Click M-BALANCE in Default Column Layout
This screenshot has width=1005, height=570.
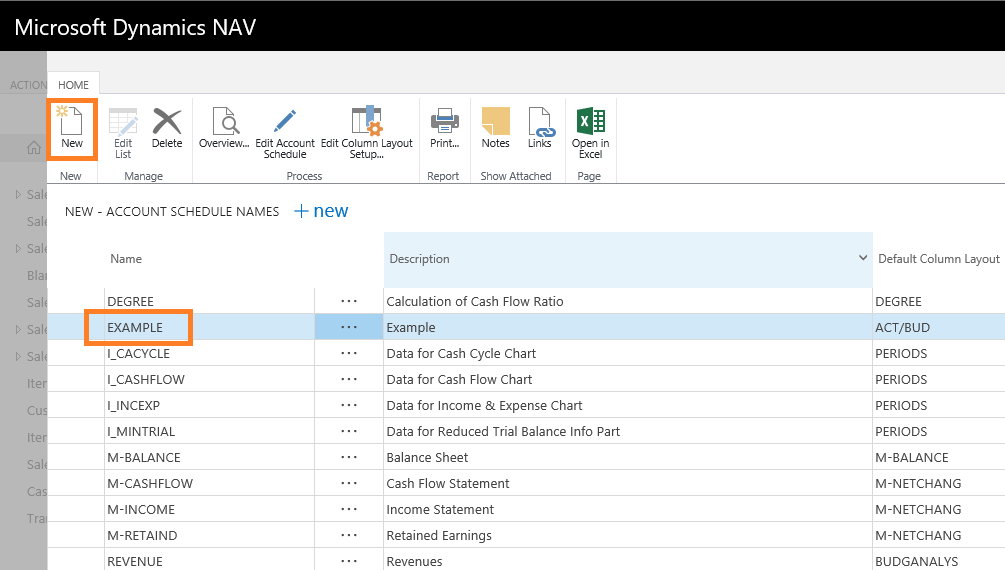(x=911, y=457)
